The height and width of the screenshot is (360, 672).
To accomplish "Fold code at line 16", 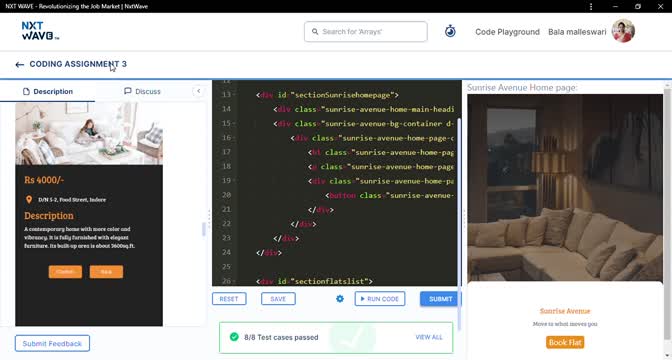I will (234, 138).
